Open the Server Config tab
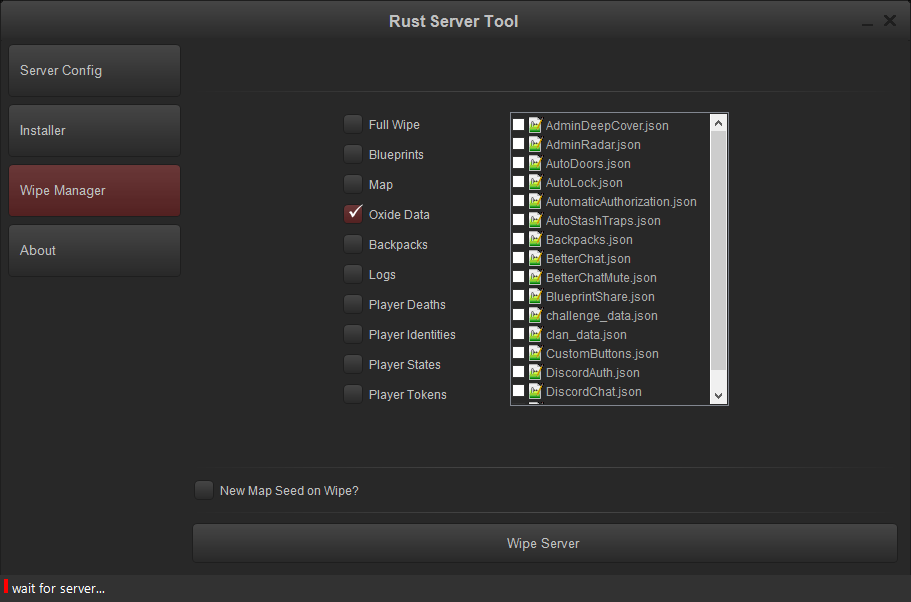Viewport: 911px width, 602px height. tap(94, 71)
